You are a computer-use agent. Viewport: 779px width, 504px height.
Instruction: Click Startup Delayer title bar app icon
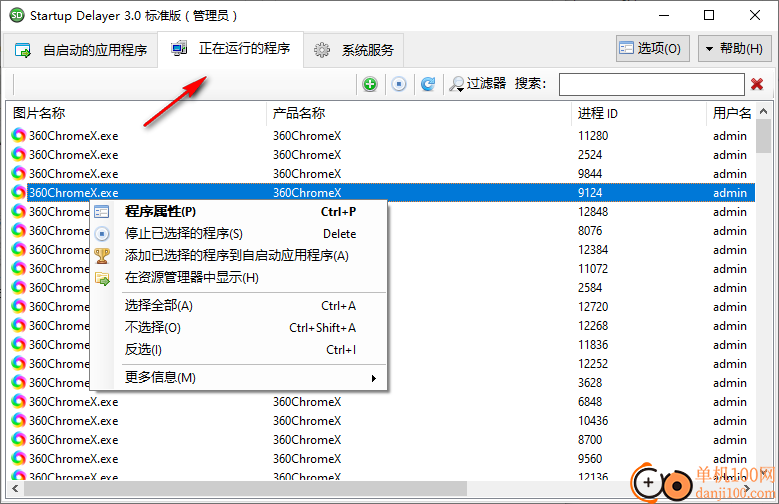tap(17, 15)
